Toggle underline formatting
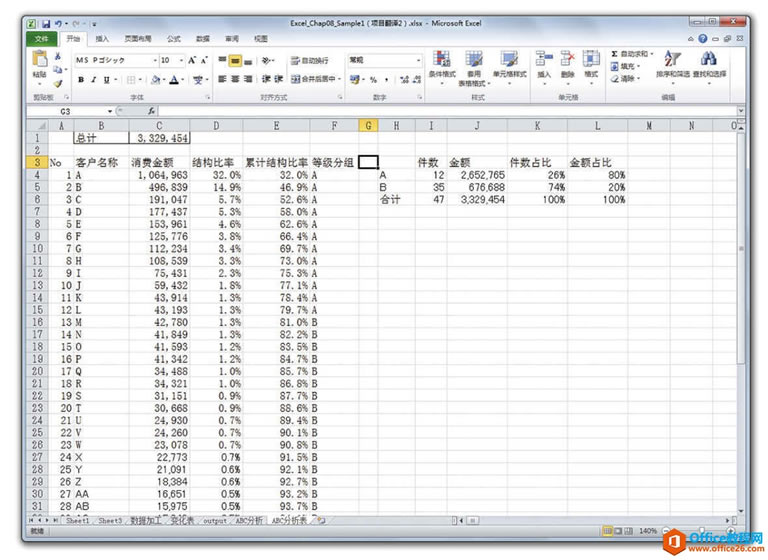Screen dimensions: 768x560 click(x=106, y=79)
